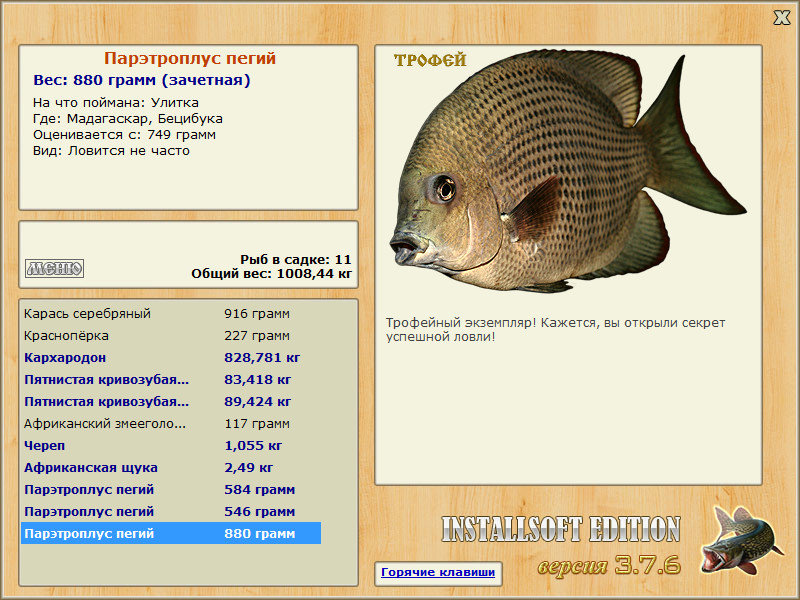Select Парэтроплус пегий 584 грамм row
The width and height of the screenshot is (800, 600).
(171, 489)
